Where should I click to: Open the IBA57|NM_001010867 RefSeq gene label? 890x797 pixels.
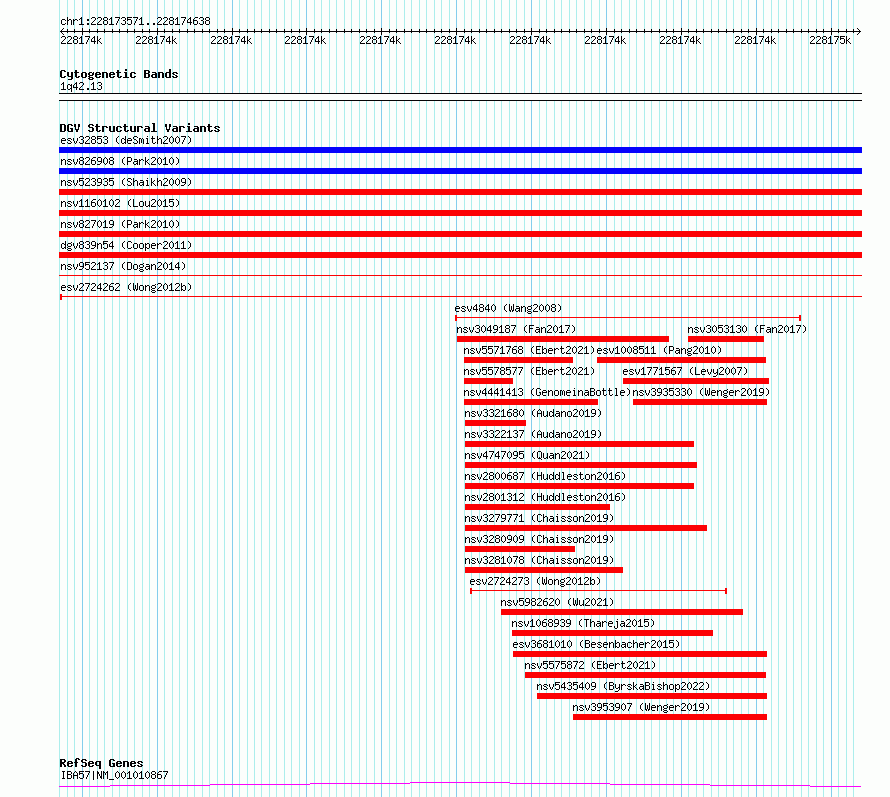(114, 775)
